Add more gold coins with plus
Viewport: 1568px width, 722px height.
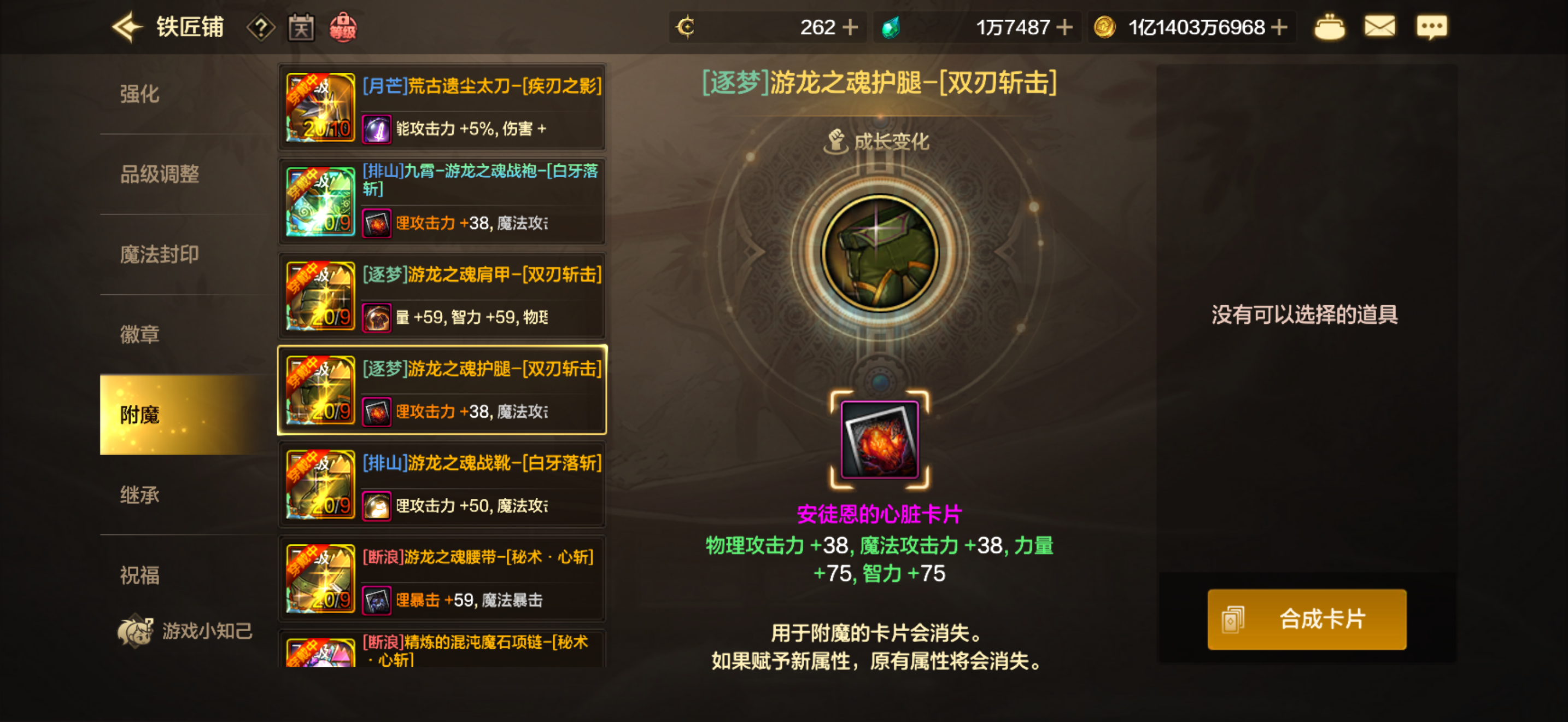(x=1279, y=27)
